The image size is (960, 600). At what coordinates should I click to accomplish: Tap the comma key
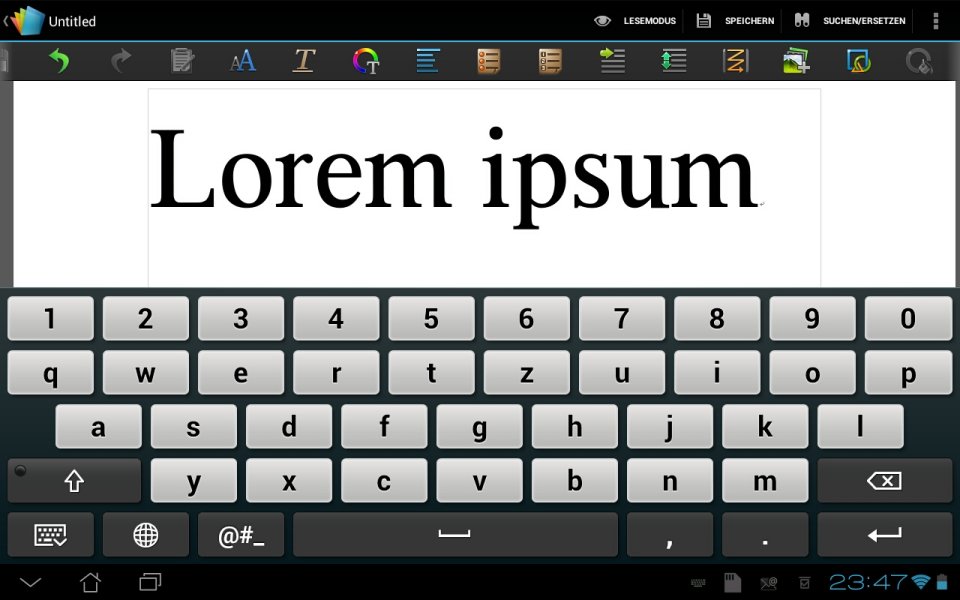(670, 534)
